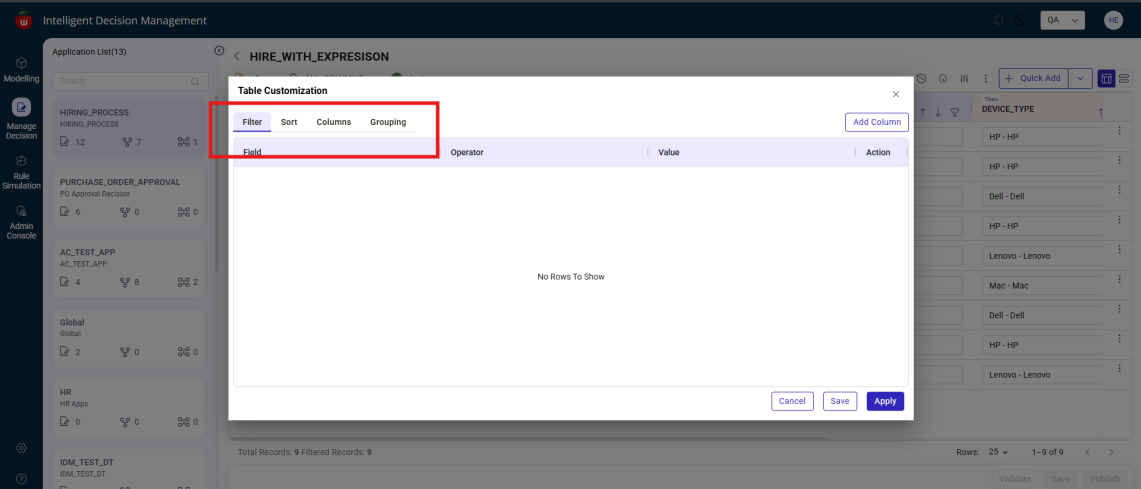1141x489 pixels.
Task: Open the Rows 25 page-size dropdown
Action: click(998, 452)
